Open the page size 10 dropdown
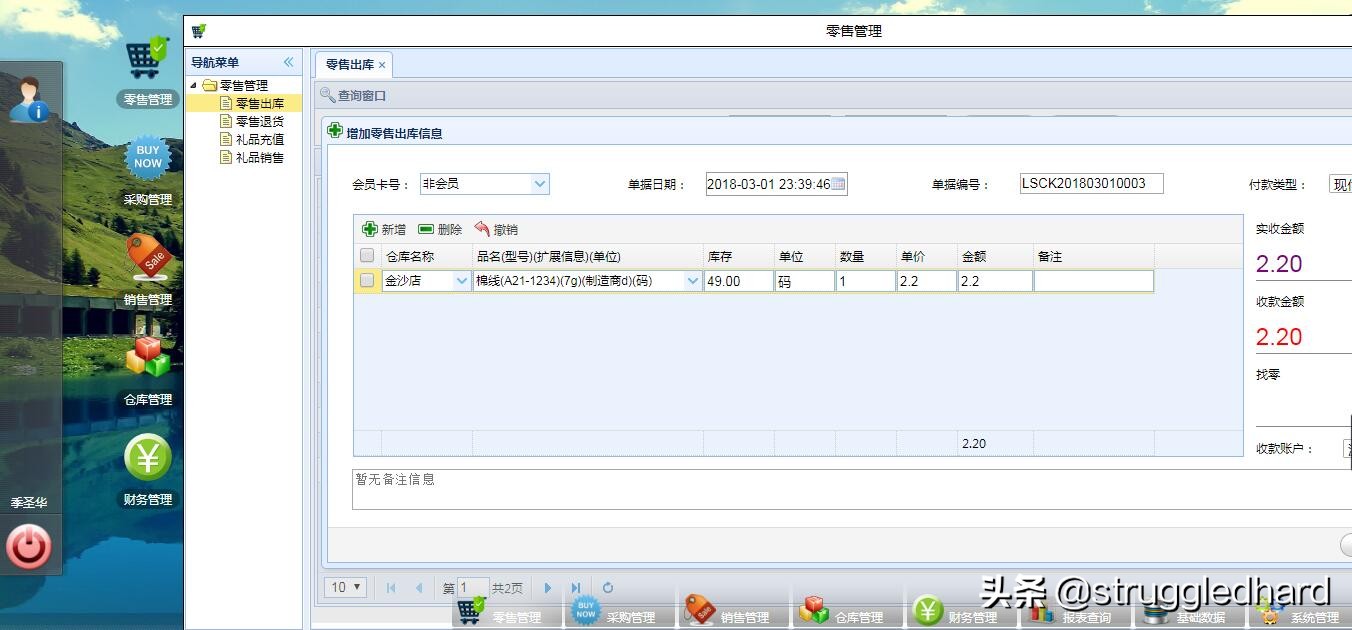 pos(344,588)
